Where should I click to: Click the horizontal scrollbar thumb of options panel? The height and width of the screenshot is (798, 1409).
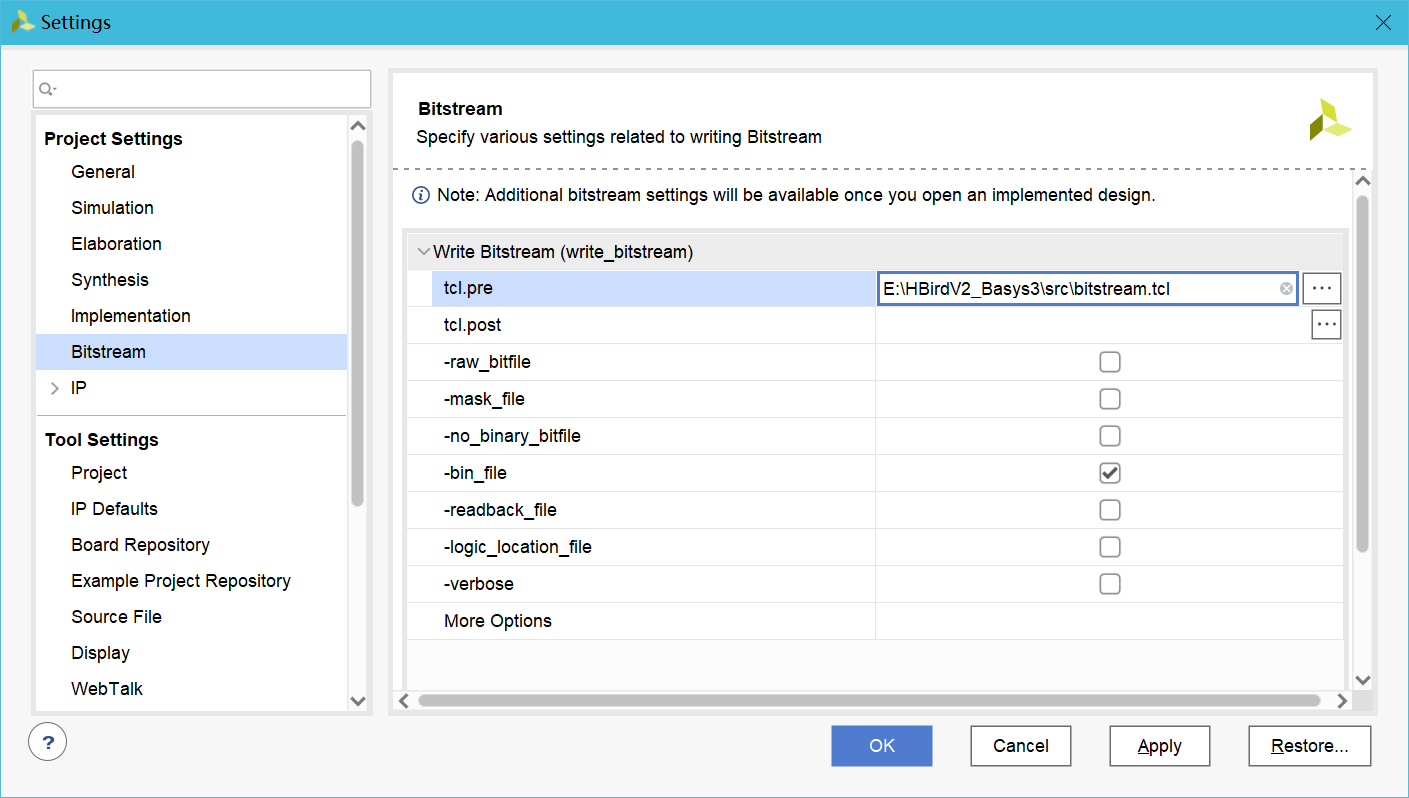pyautogui.click(x=869, y=701)
